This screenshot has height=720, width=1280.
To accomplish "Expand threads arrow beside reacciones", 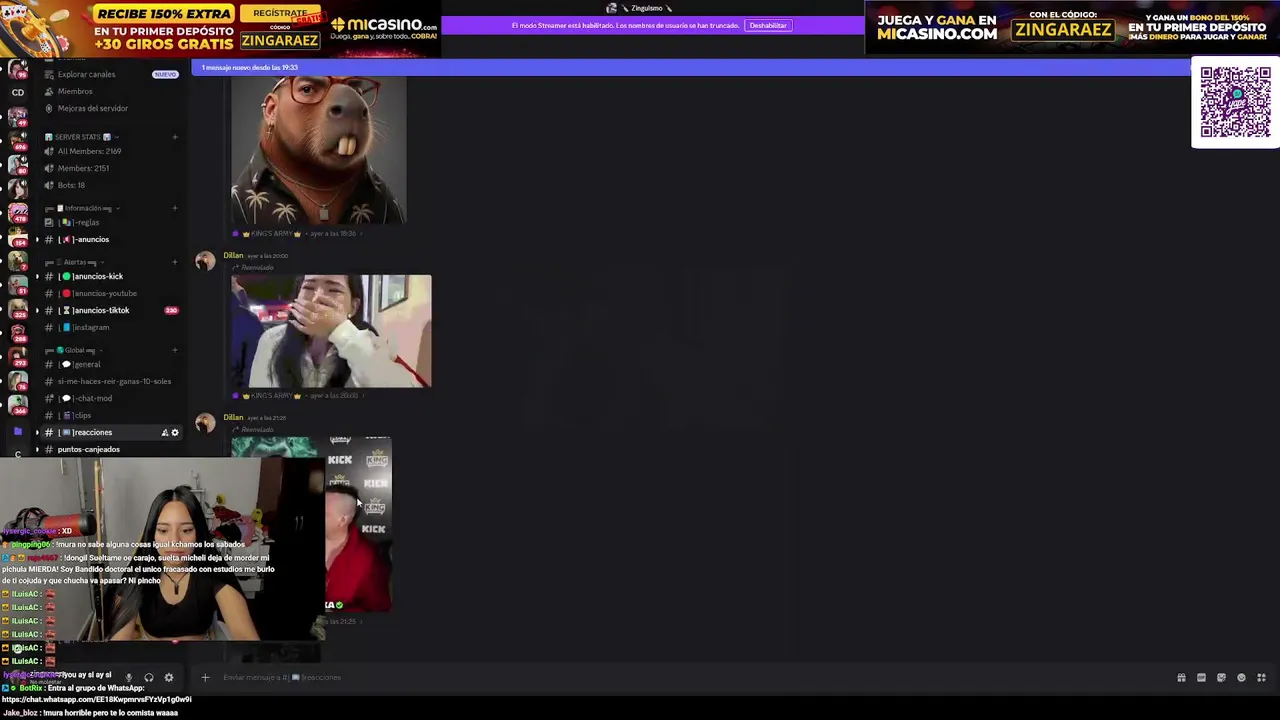I will tap(38, 433).
